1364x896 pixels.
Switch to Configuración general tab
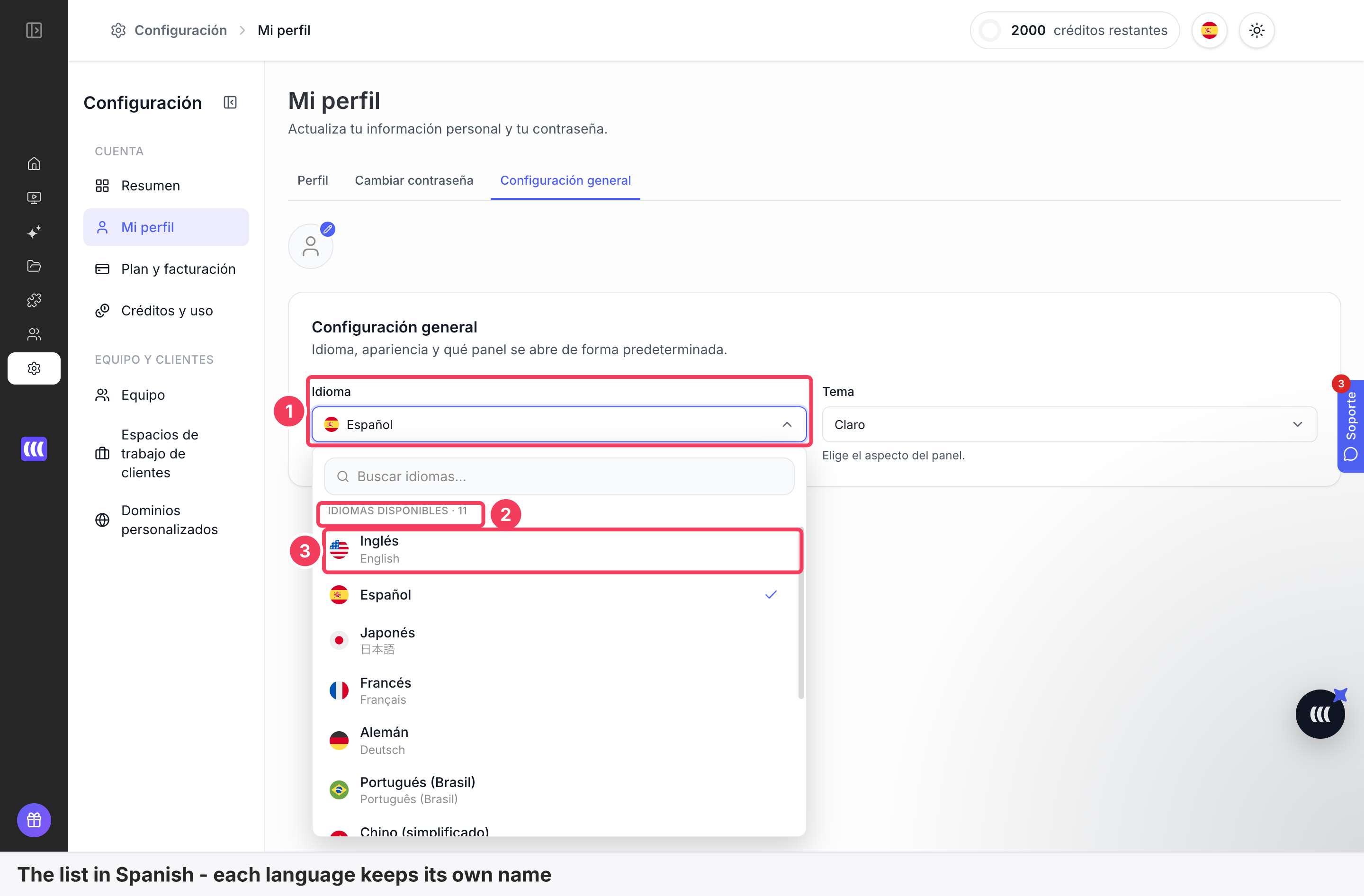tap(565, 180)
